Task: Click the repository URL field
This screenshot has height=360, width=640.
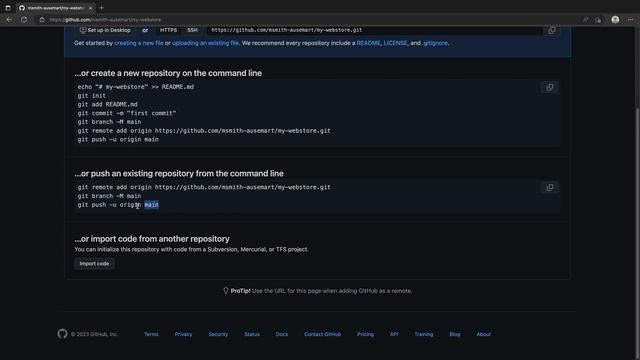Action: [x=376, y=30]
